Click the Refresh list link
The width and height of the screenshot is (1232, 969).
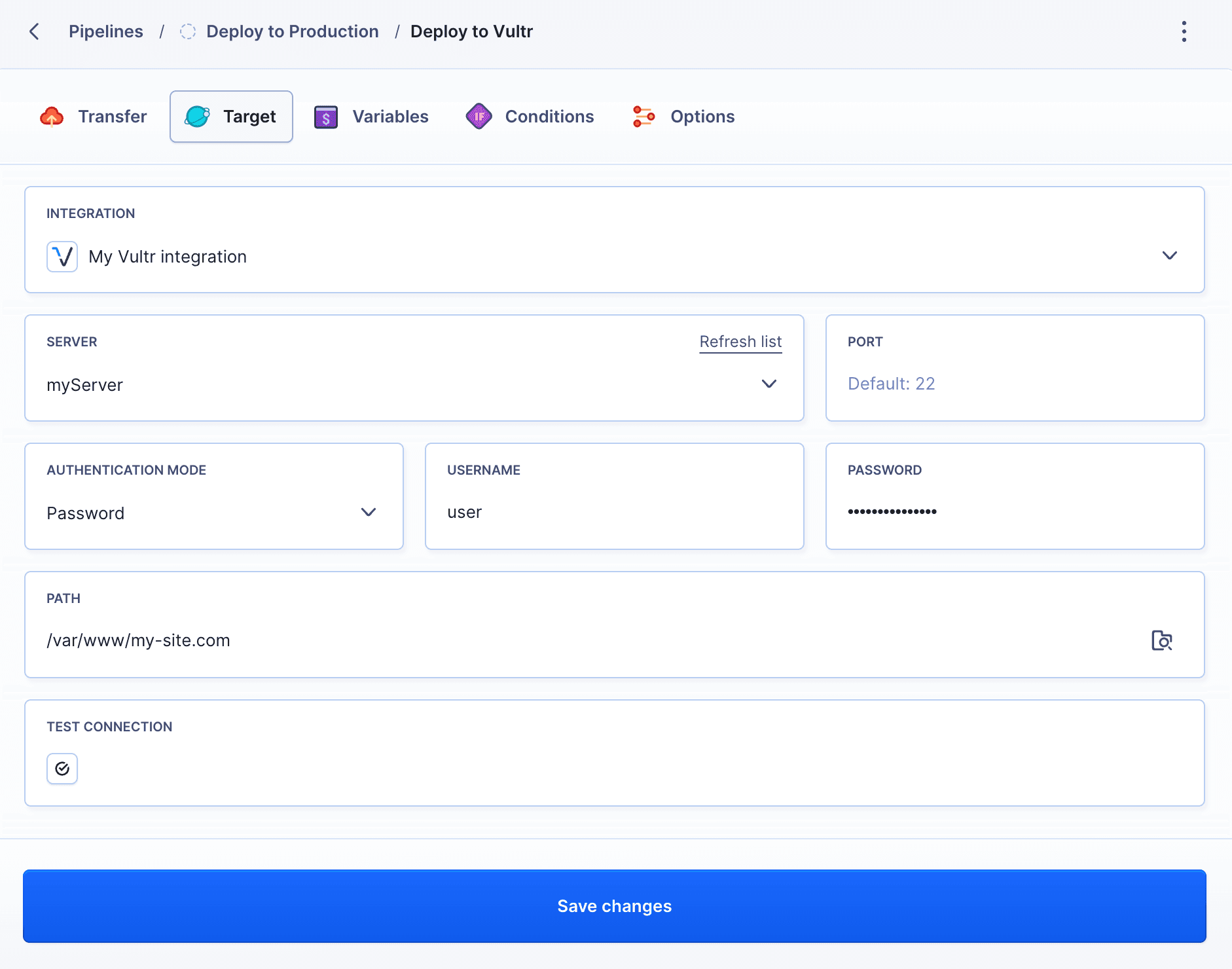(x=740, y=341)
